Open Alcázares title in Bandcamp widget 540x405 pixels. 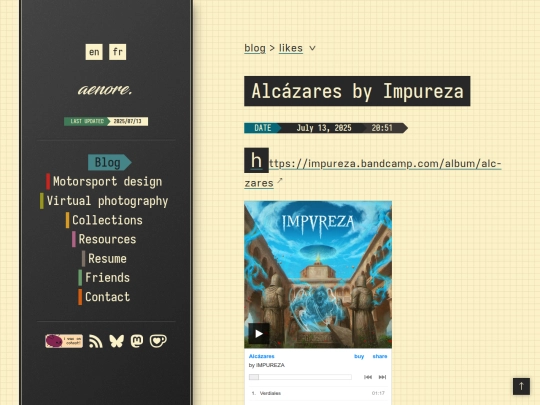pyautogui.click(x=262, y=356)
